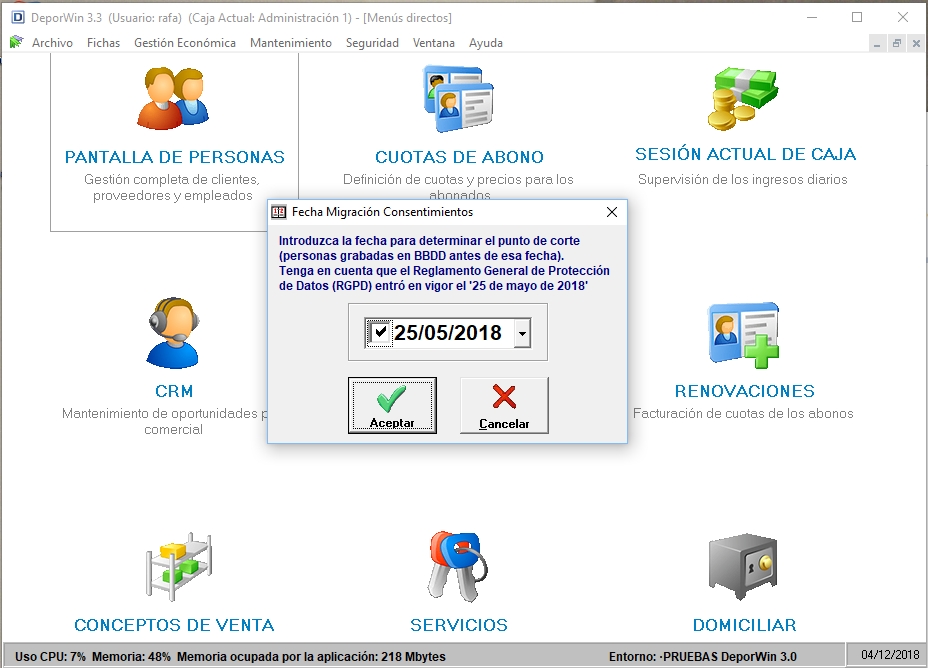Click the SERVICIOS title link
The height and width of the screenshot is (668, 928).
459,625
